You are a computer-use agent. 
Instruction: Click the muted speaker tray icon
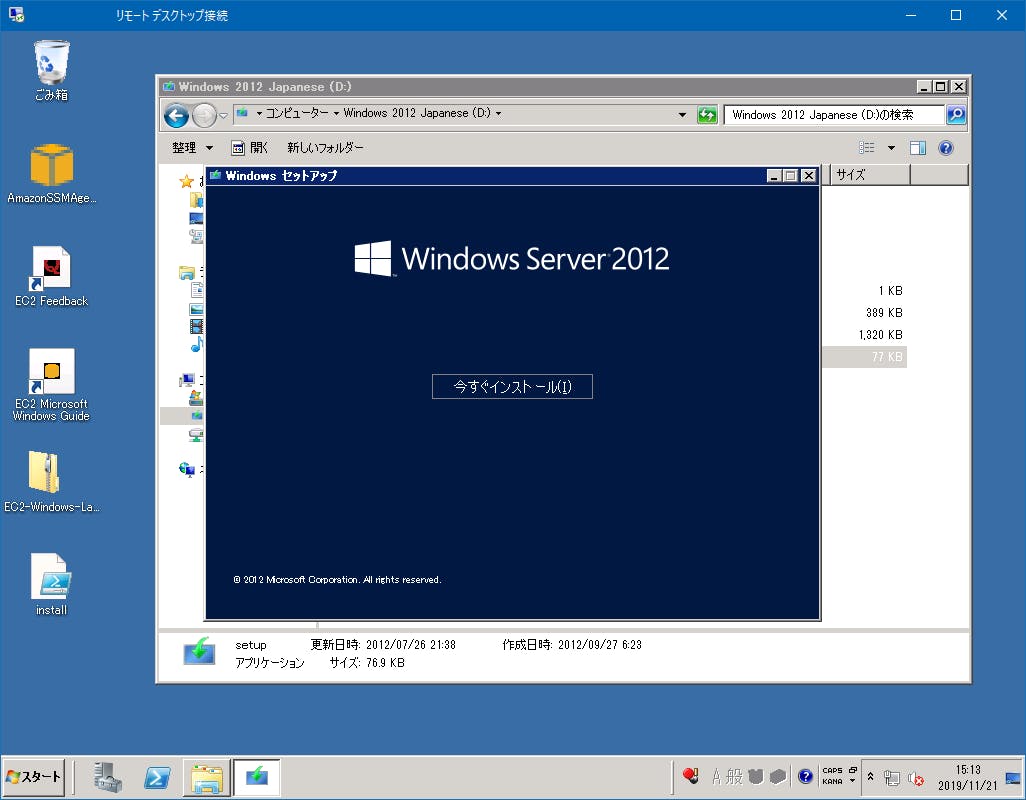[915, 778]
